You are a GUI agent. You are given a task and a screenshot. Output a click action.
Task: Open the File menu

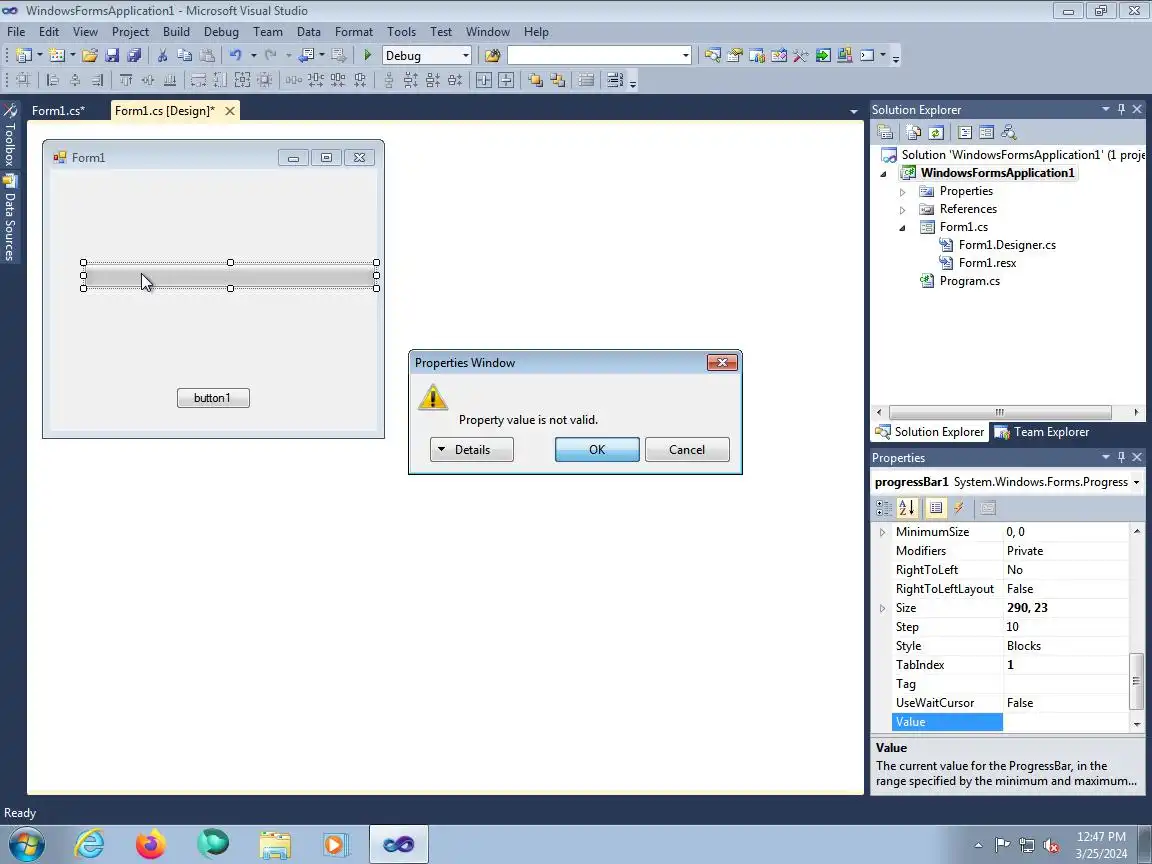[16, 32]
